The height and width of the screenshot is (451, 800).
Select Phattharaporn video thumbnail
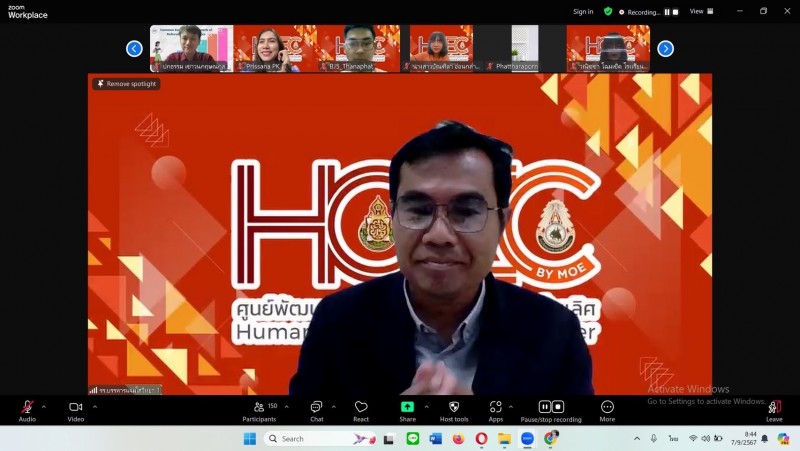(x=525, y=48)
